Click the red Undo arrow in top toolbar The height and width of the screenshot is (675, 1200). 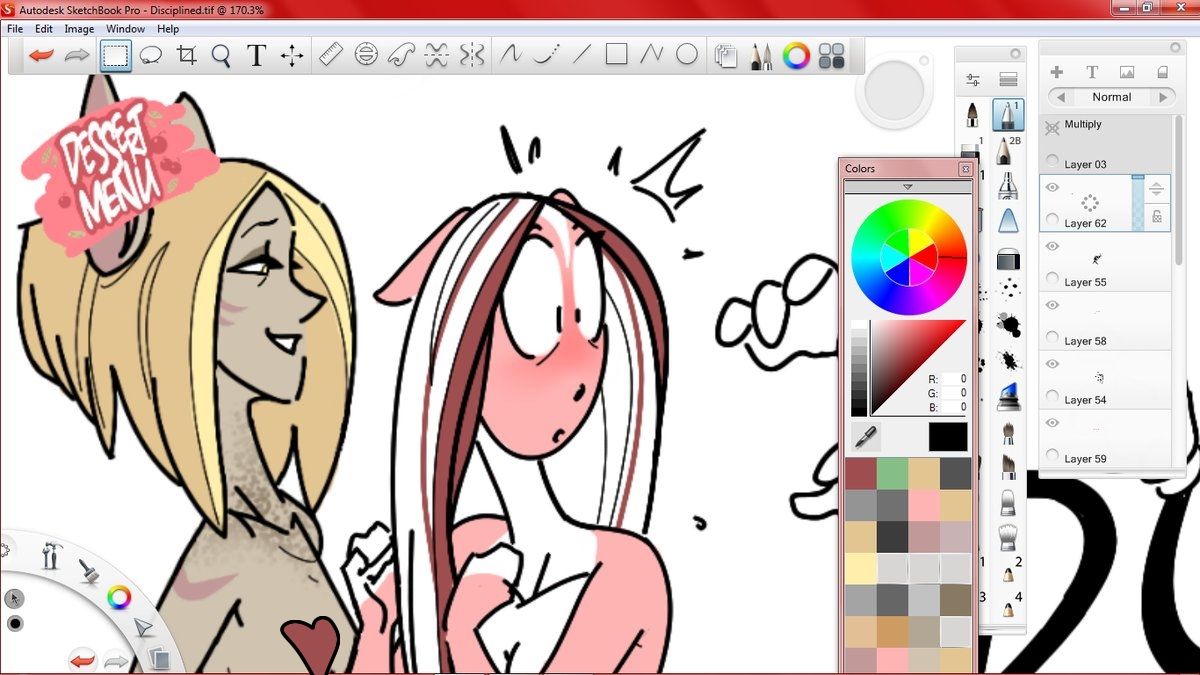pyautogui.click(x=42, y=55)
